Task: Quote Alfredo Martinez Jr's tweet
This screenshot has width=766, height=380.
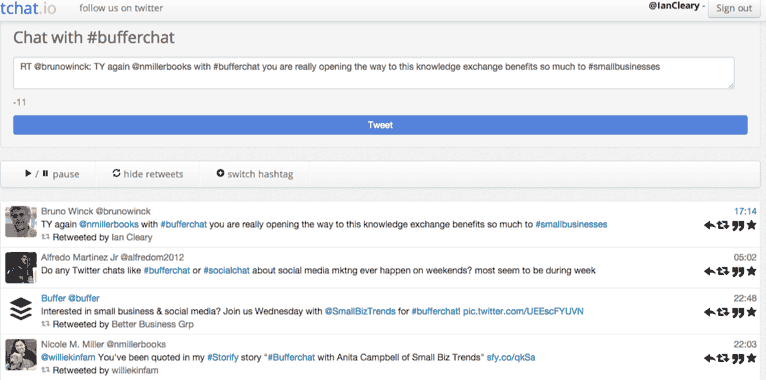Action: [x=738, y=272]
